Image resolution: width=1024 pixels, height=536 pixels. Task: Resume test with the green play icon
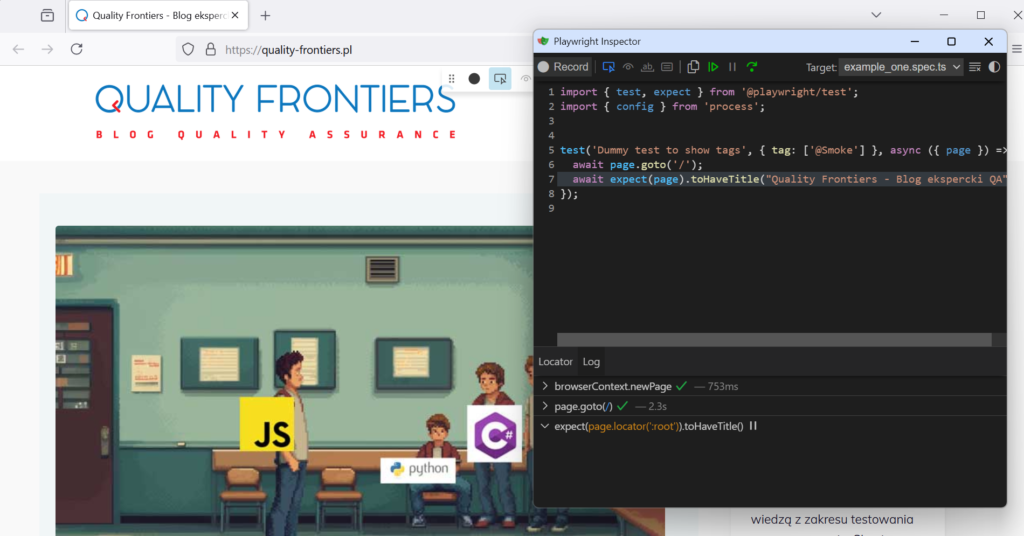(713, 67)
